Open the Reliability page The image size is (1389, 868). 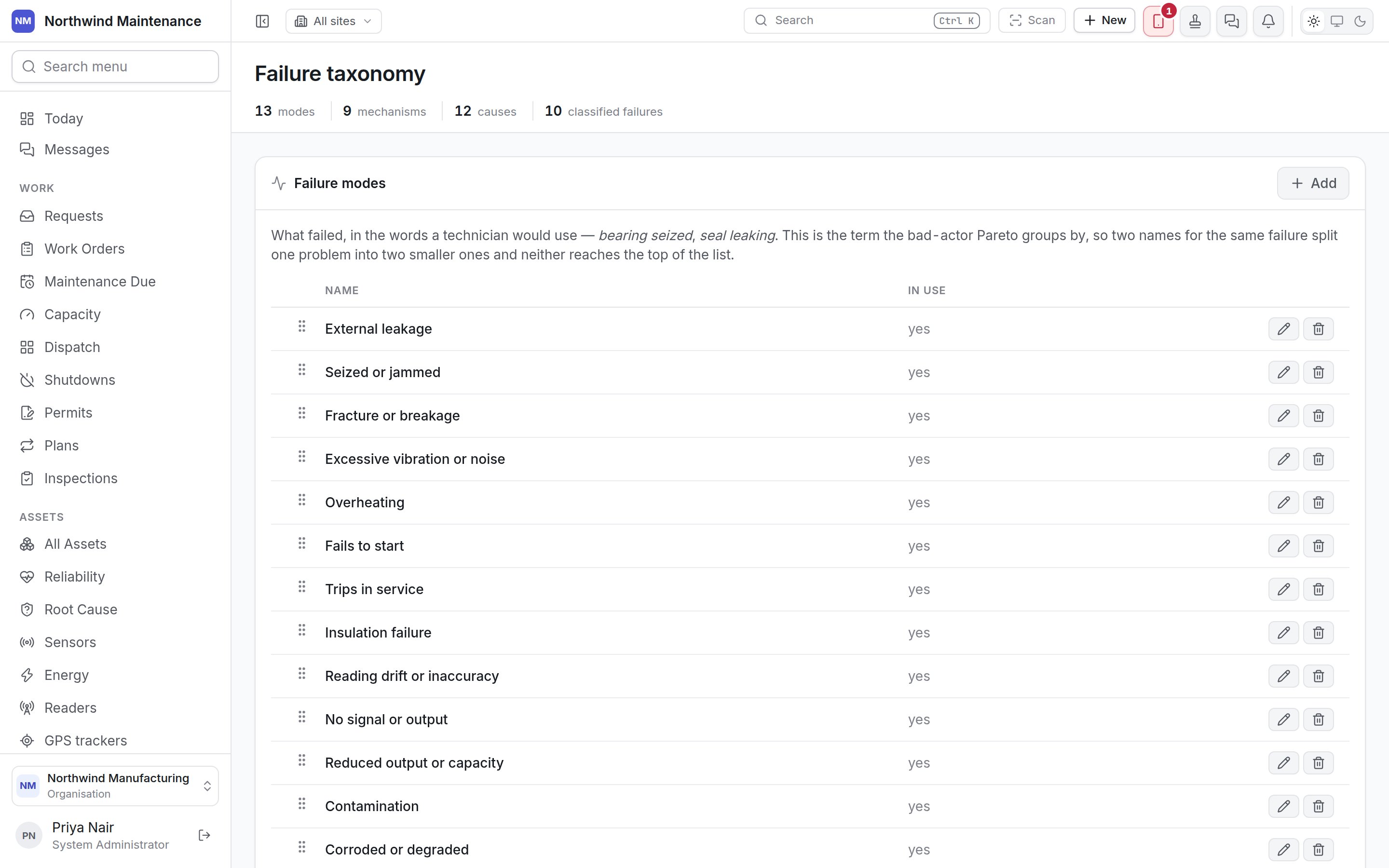[x=115, y=576]
